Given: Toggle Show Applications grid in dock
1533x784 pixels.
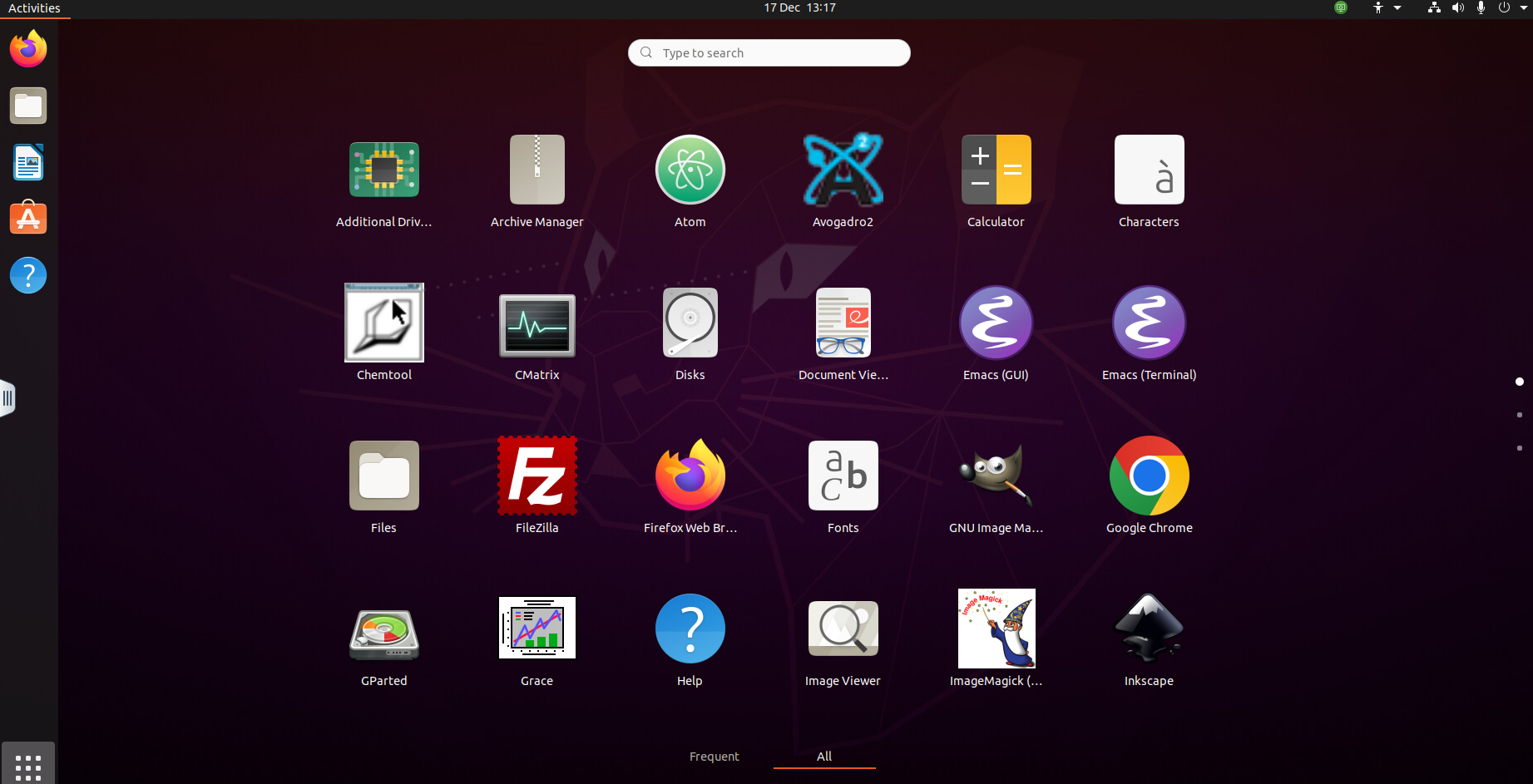Looking at the screenshot, I should 28,764.
